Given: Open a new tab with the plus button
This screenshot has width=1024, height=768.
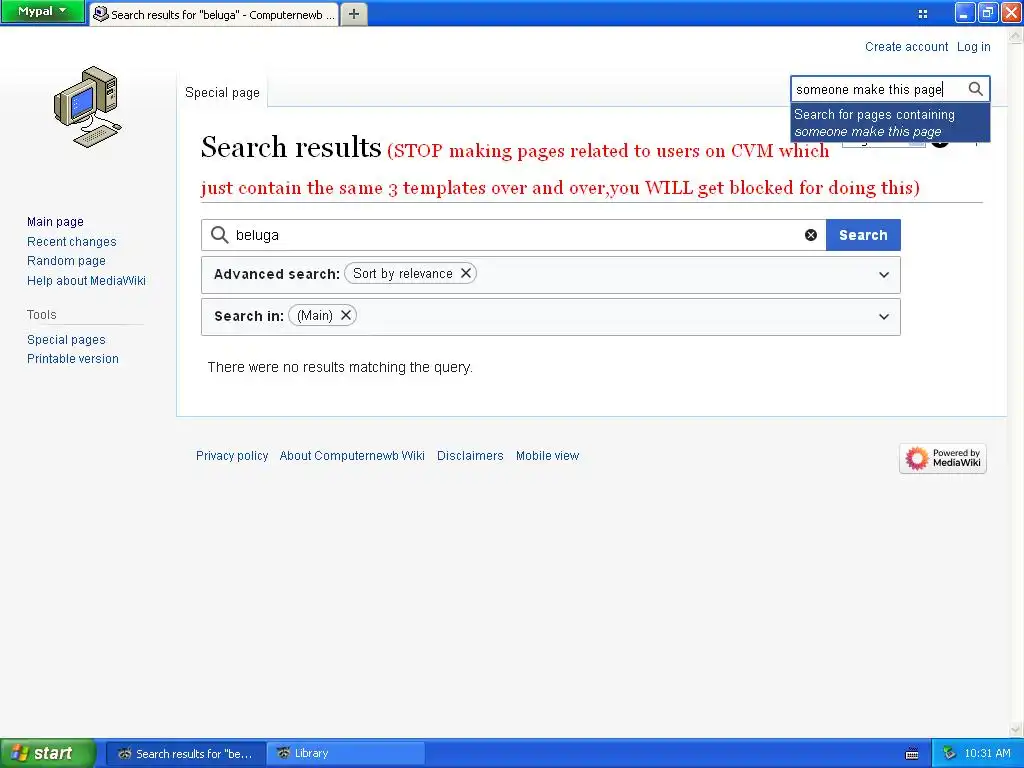Looking at the screenshot, I should point(353,14).
